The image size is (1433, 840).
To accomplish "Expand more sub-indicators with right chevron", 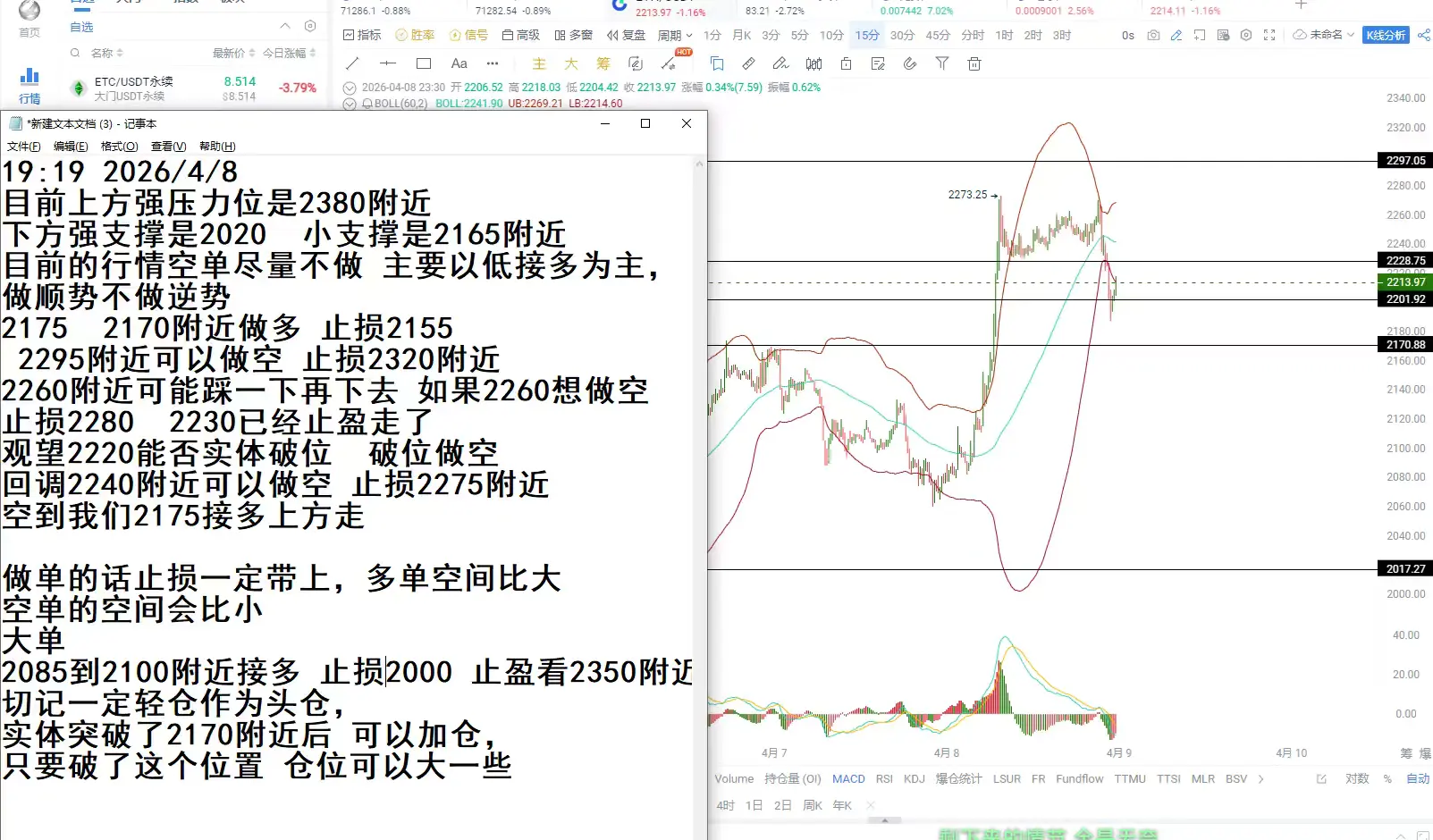I will tap(1261, 779).
